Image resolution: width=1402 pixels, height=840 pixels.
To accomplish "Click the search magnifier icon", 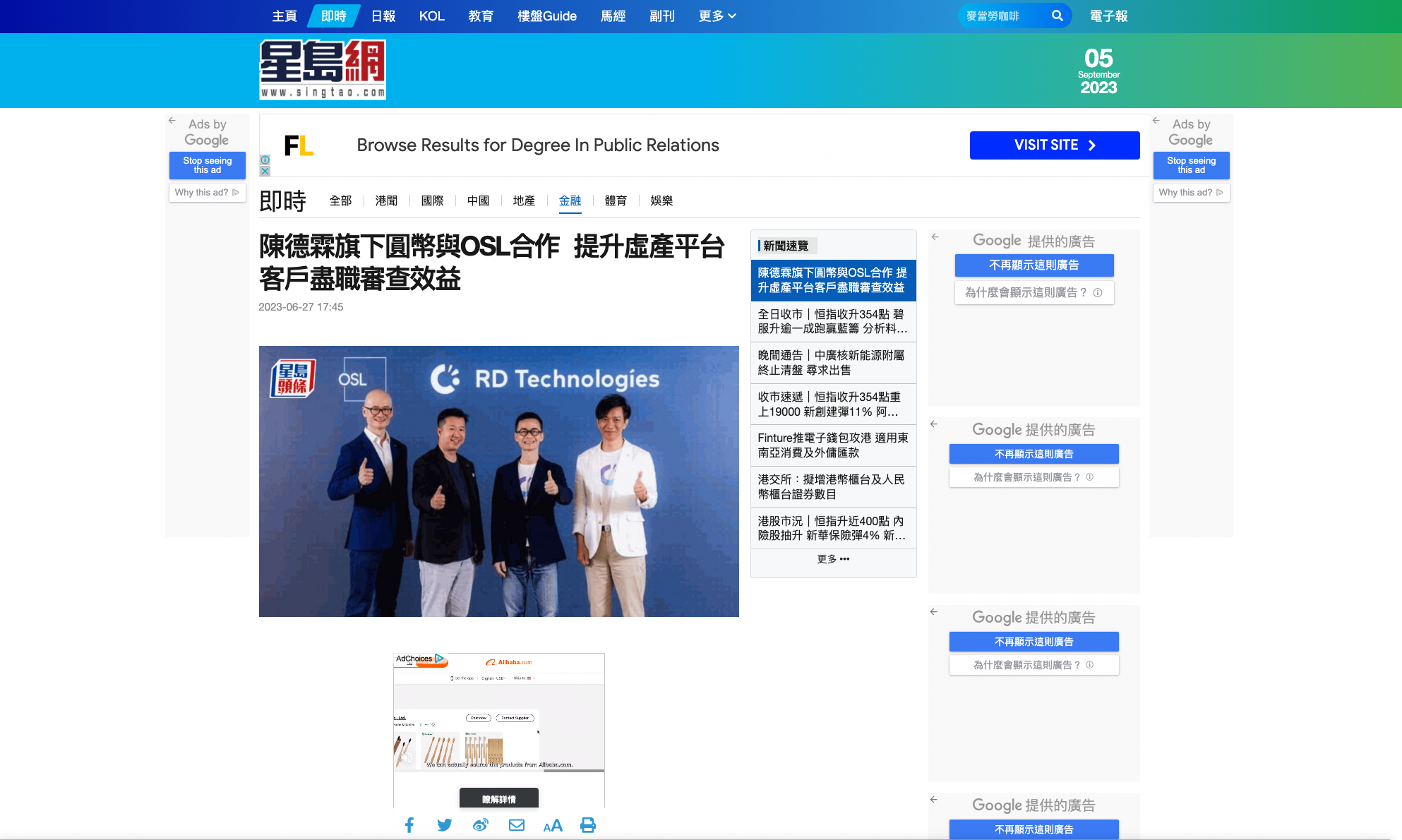I will pos(1057,16).
